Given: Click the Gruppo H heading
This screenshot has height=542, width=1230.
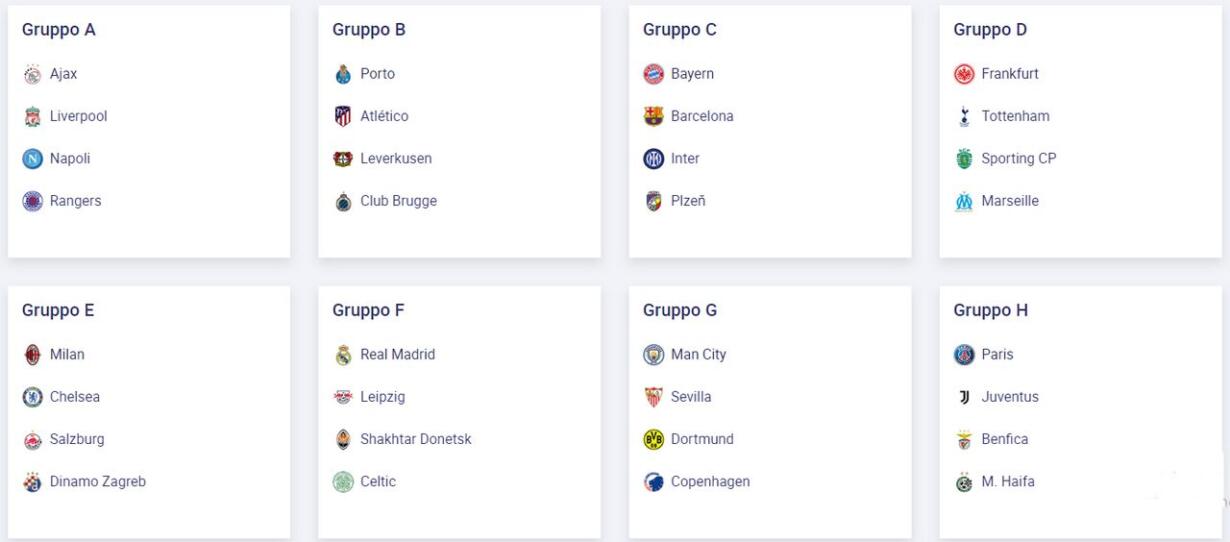Looking at the screenshot, I should [991, 311].
